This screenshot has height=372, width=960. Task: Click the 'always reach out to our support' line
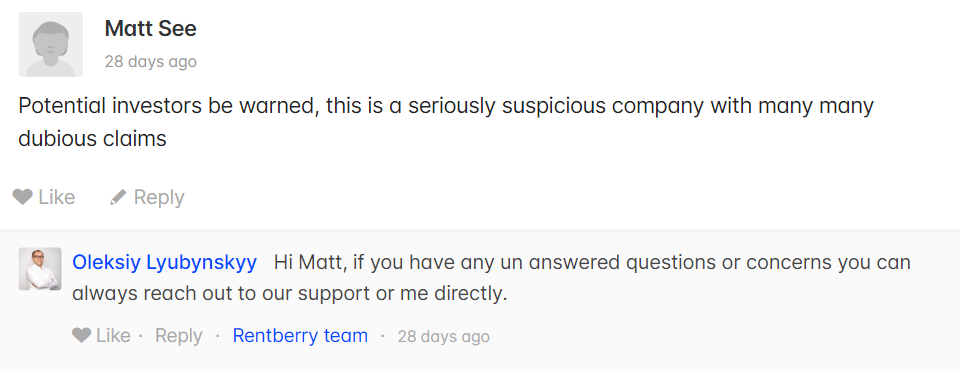coord(290,294)
